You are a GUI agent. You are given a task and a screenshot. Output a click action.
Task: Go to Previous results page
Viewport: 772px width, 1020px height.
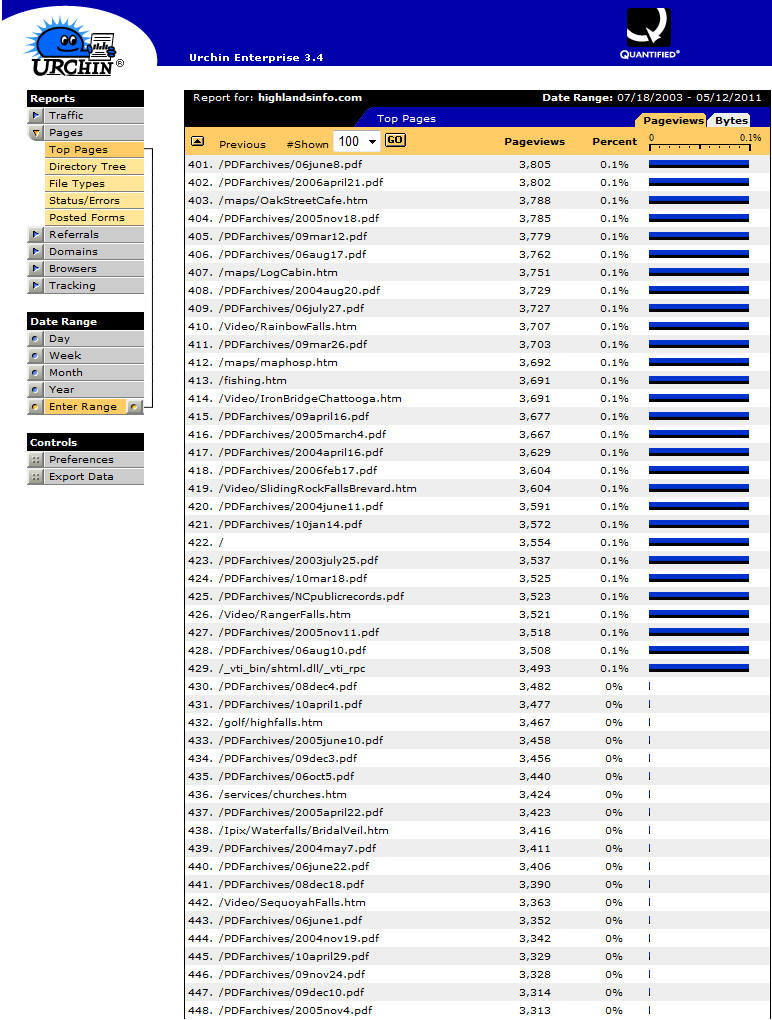(242, 144)
